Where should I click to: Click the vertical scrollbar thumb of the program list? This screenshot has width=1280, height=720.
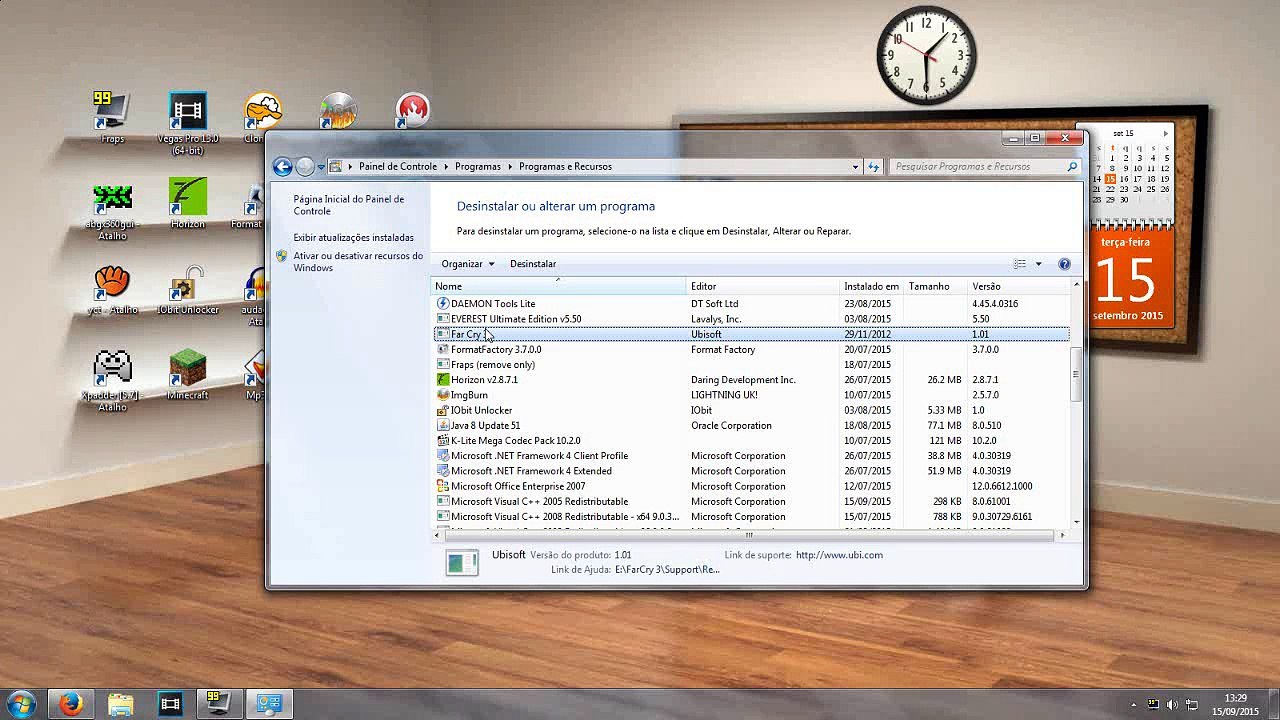(1076, 374)
